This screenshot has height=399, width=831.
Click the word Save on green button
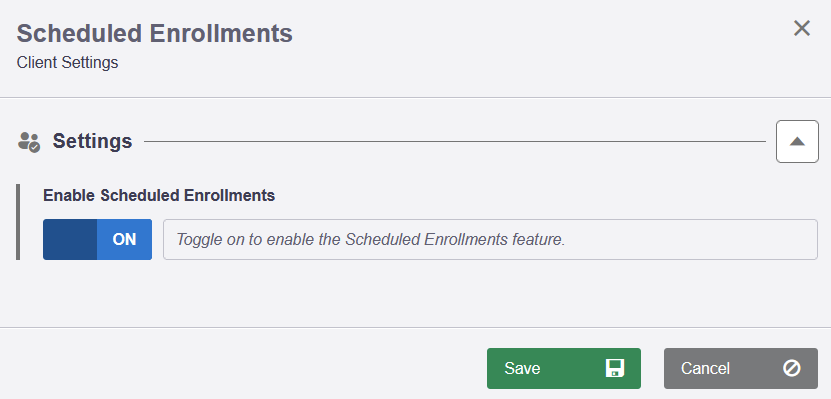[x=522, y=368]
